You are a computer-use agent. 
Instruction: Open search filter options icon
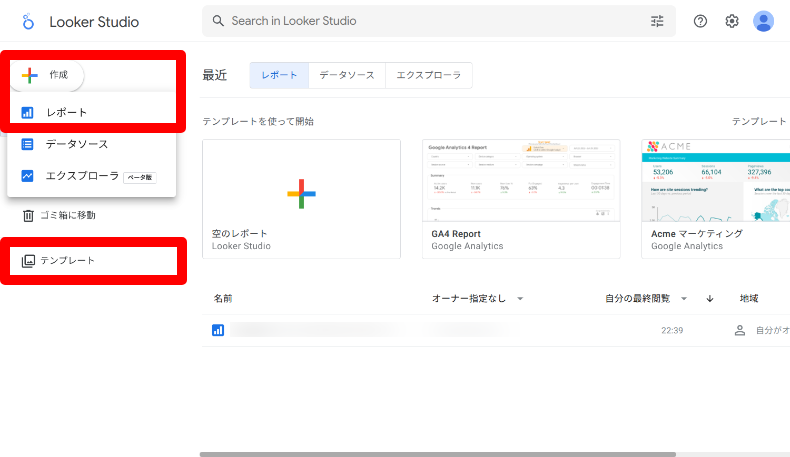point(657,21)
